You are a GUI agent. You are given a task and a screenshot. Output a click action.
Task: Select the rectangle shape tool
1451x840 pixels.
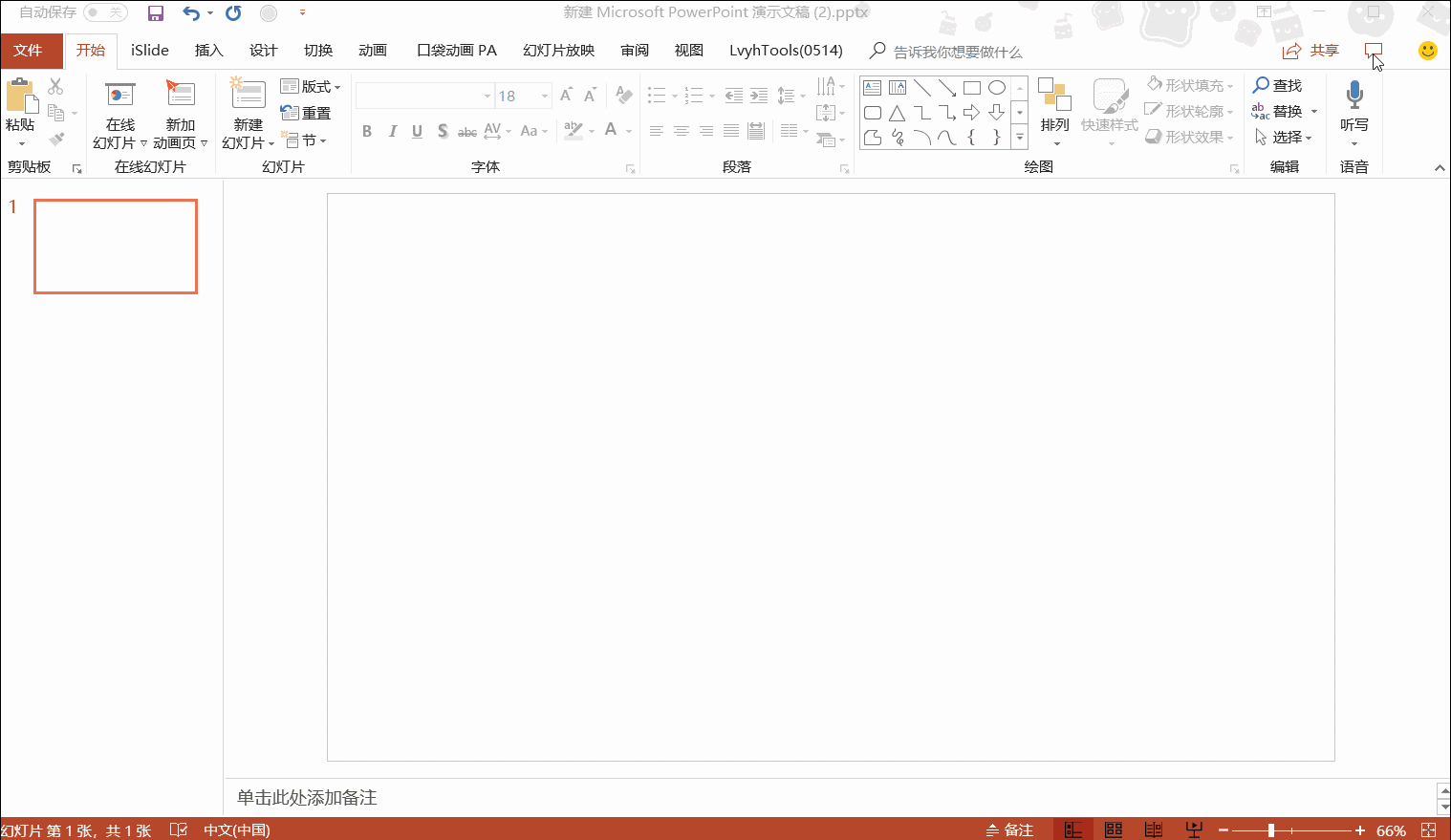click(x=972, y=87)
